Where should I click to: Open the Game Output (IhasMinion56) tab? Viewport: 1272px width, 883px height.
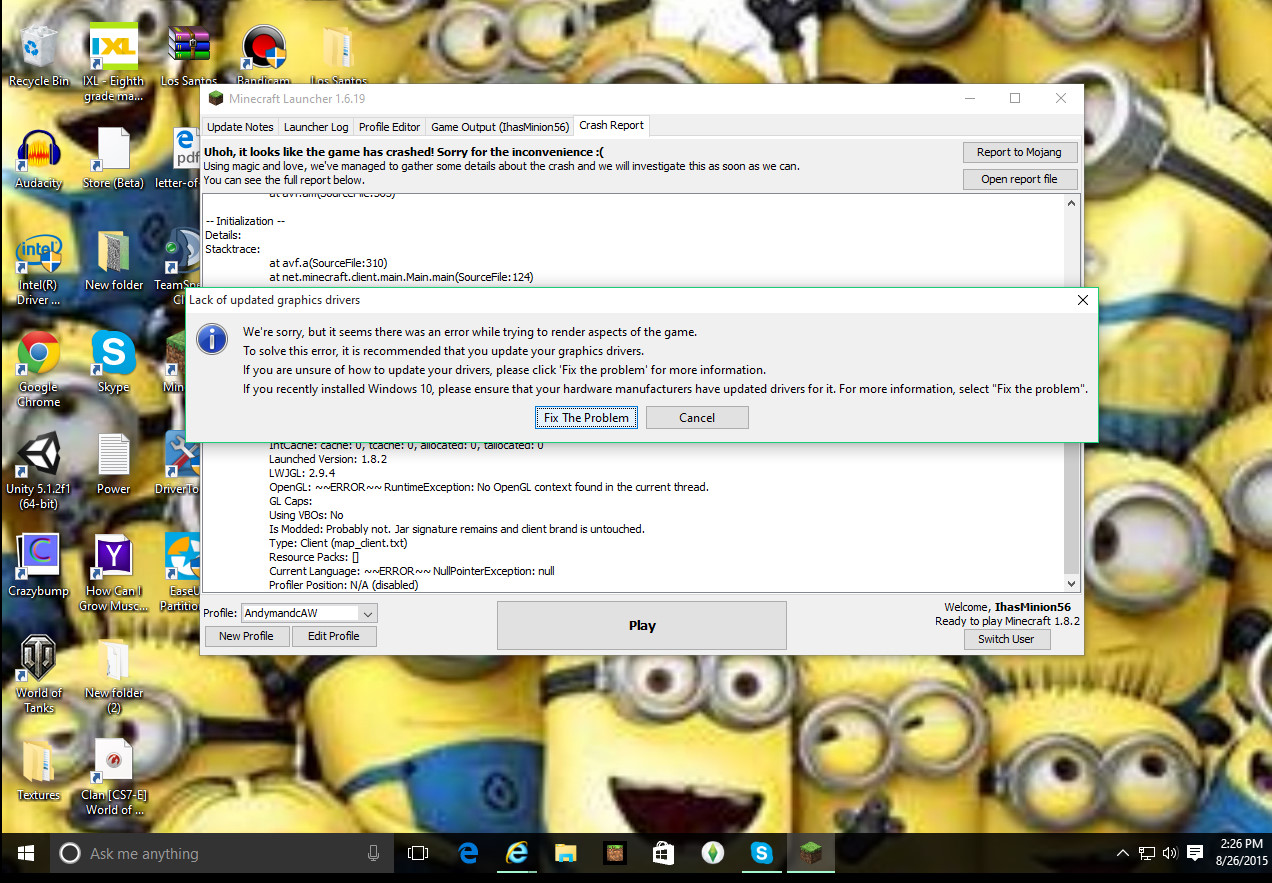(x=500, y=127)
